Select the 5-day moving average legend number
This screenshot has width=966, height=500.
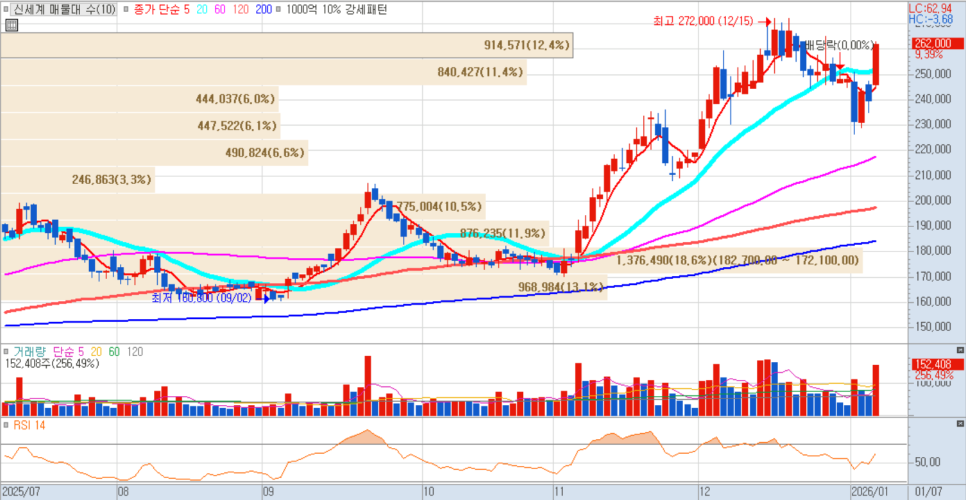pos(185,8)
